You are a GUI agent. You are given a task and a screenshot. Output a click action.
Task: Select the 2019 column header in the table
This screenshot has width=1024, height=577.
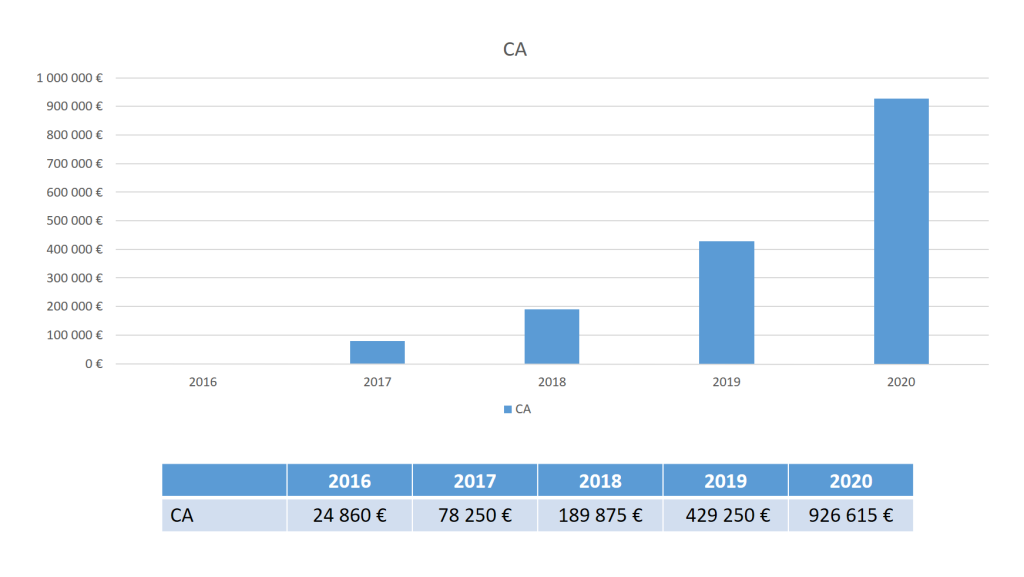726,480
